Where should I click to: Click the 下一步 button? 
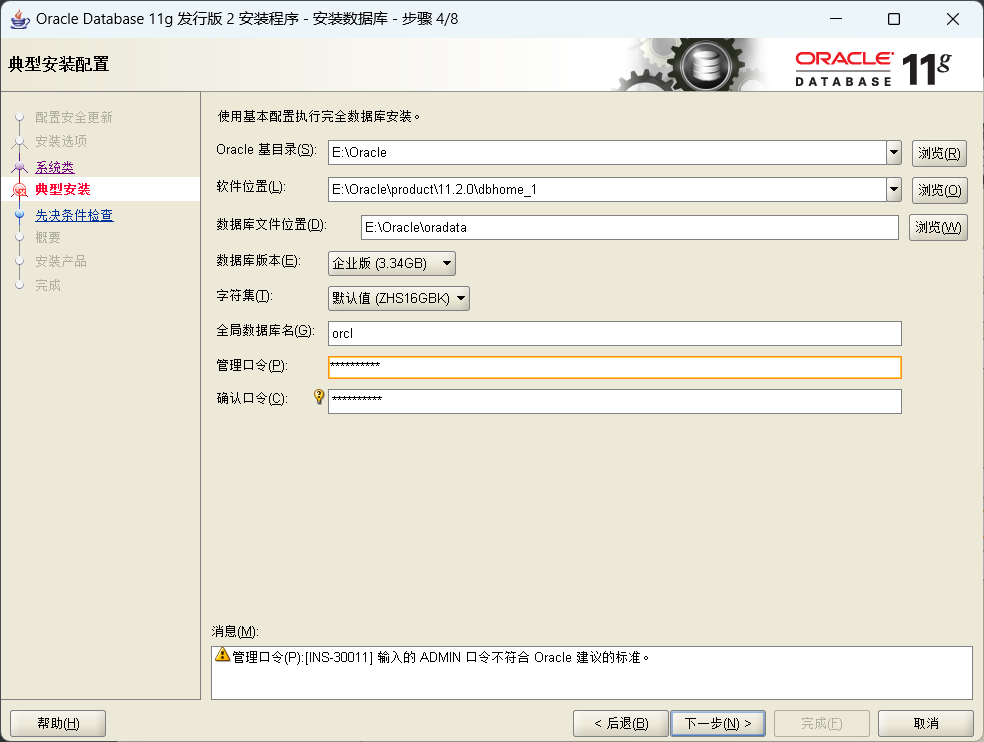pyautogui.click(x=718, y=722)
